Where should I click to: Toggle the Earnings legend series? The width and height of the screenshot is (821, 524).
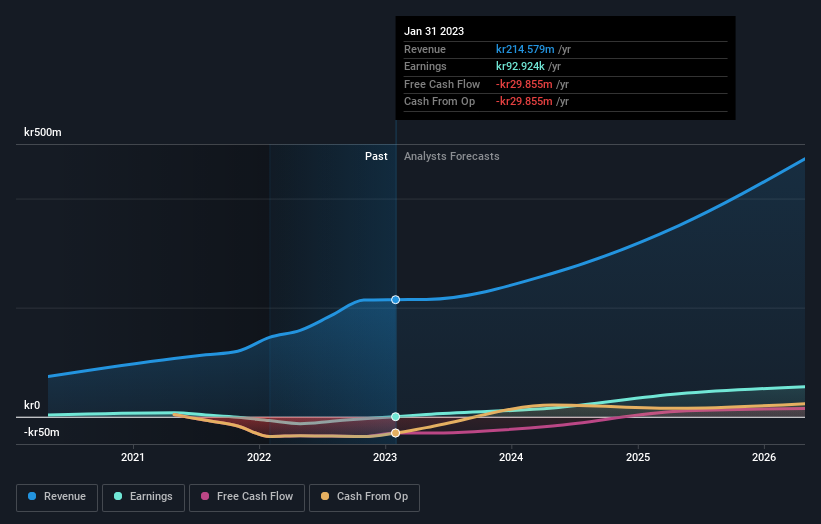coord(143,497)
